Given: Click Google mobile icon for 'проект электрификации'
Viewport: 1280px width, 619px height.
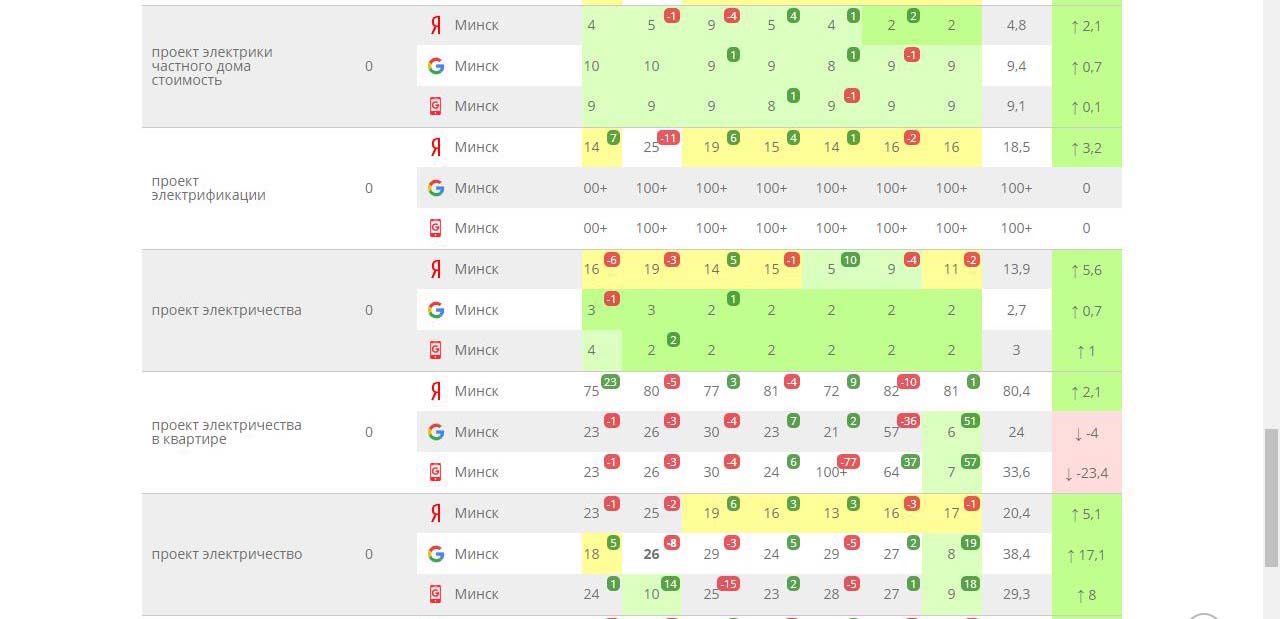Looking at the screenshot, I should coord(435,228).
